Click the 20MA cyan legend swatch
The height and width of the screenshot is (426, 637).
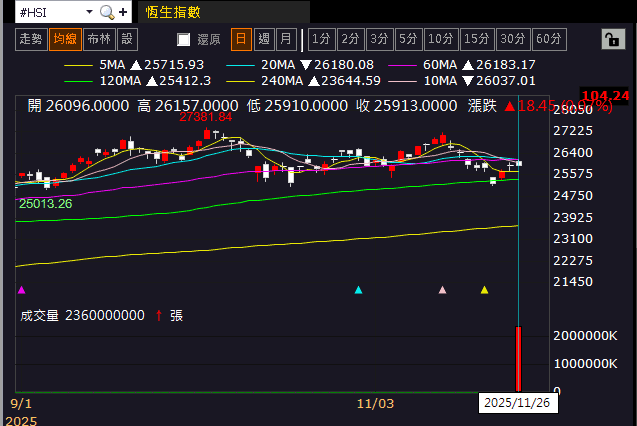coord(240,65)
